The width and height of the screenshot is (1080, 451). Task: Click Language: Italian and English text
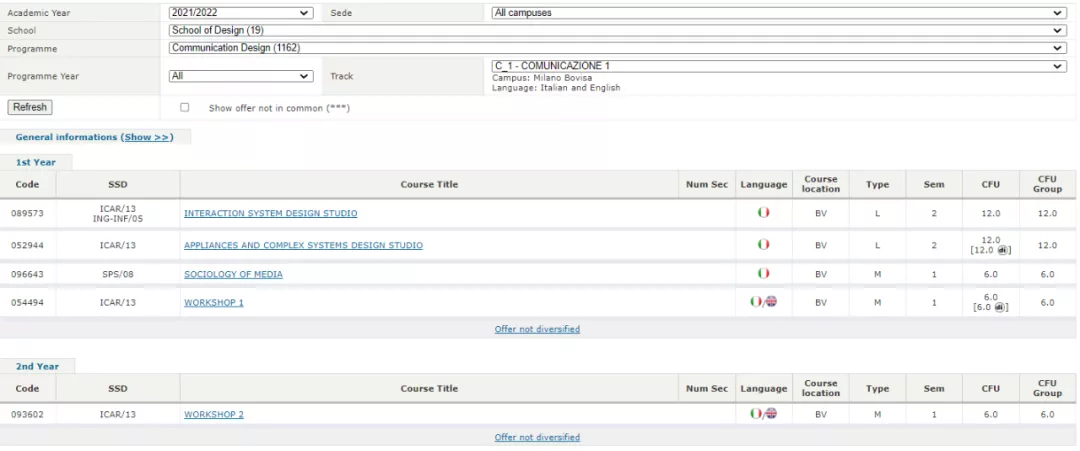tap(556, 88)
